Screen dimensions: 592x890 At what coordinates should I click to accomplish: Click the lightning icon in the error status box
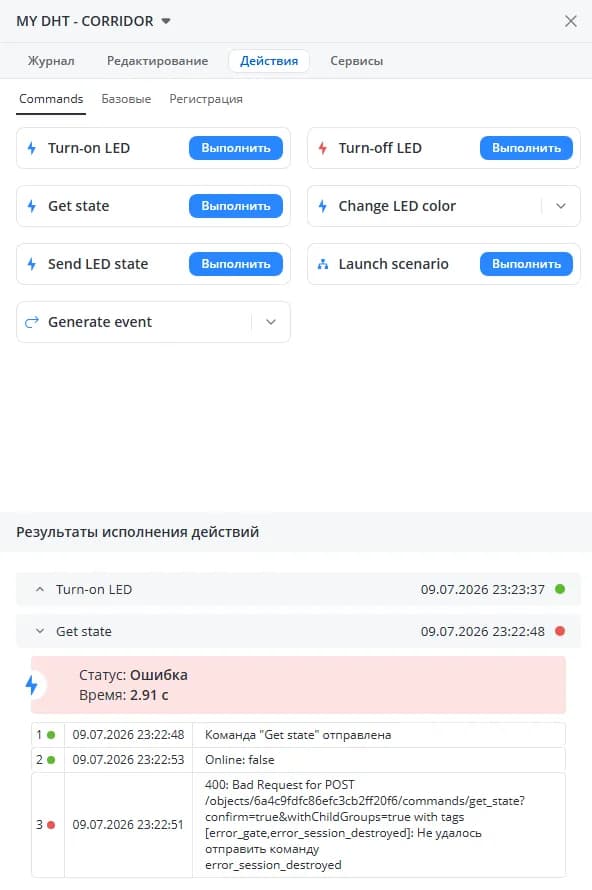point(32,685)
